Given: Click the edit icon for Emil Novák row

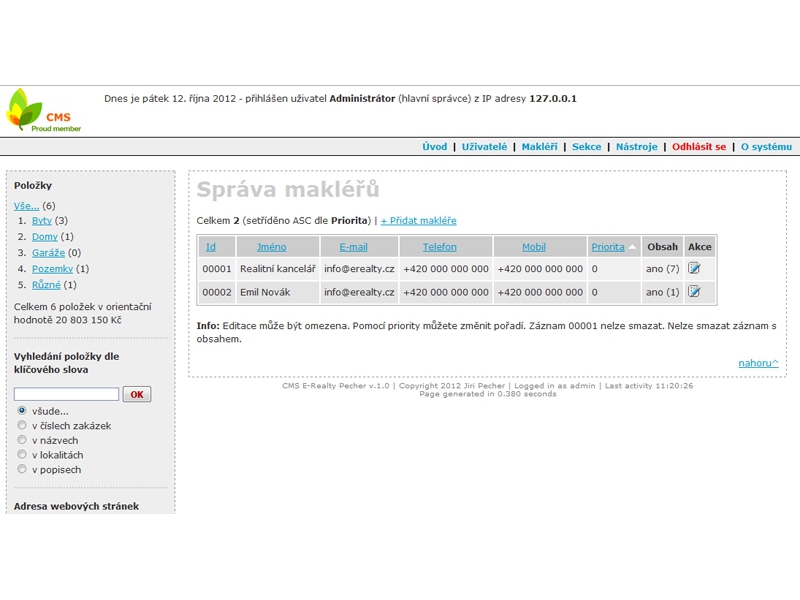Looking at the screenshot, I should (694, 292).
